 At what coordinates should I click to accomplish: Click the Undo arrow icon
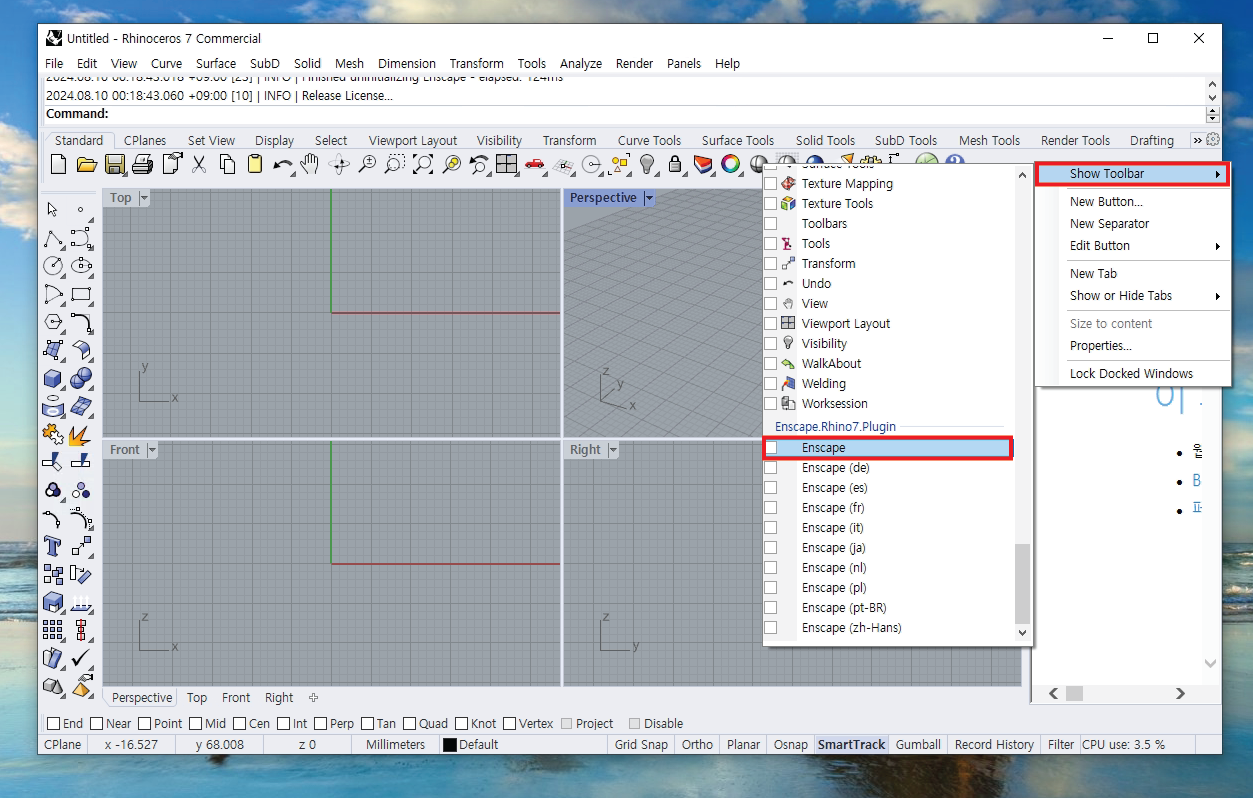pos(283,164)
